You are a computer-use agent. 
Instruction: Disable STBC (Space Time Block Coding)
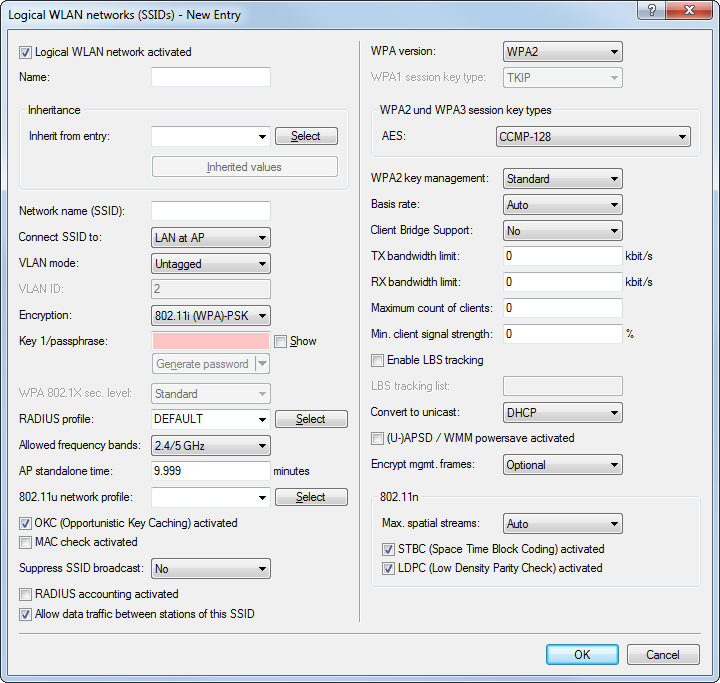click(x=389, y=549)
